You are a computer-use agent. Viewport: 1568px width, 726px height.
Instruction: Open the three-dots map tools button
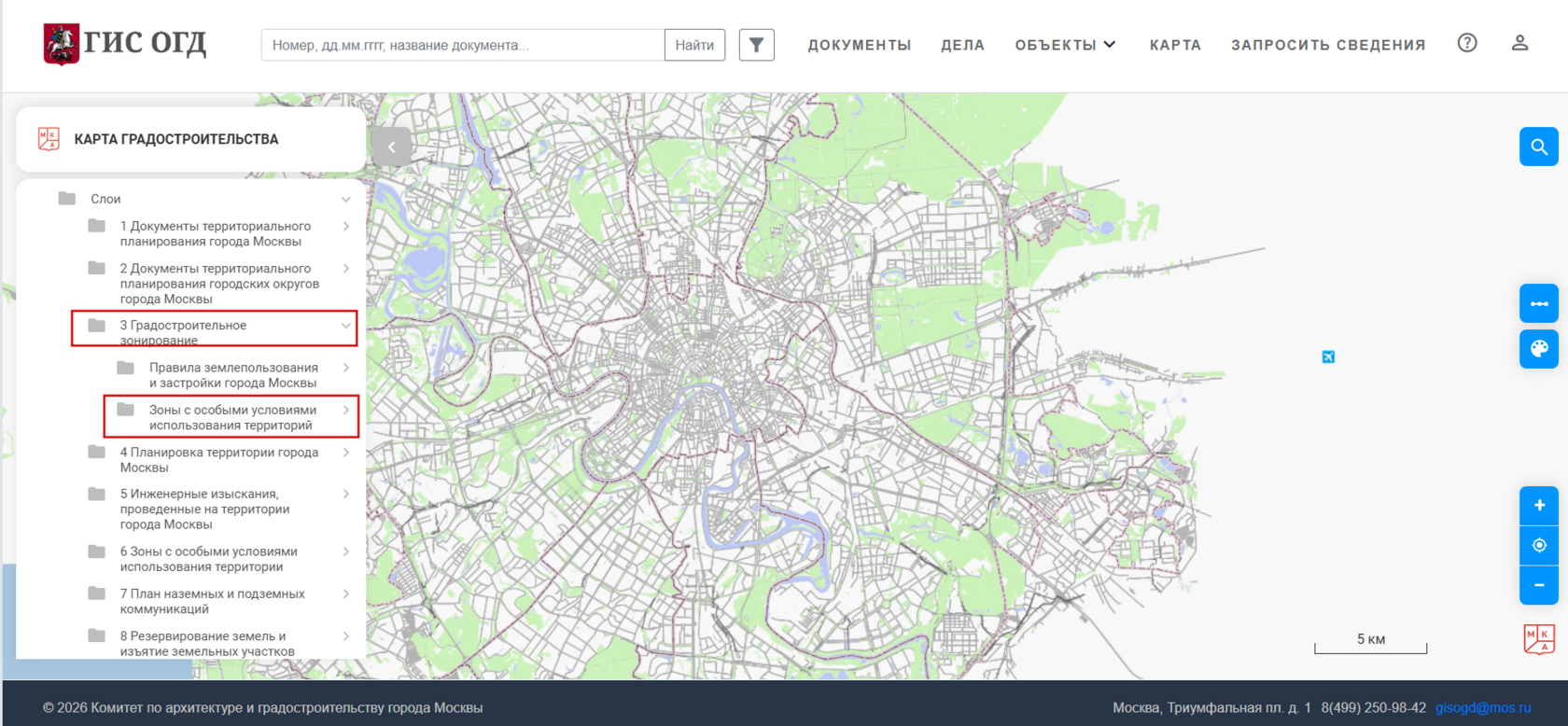[1539, 303]
